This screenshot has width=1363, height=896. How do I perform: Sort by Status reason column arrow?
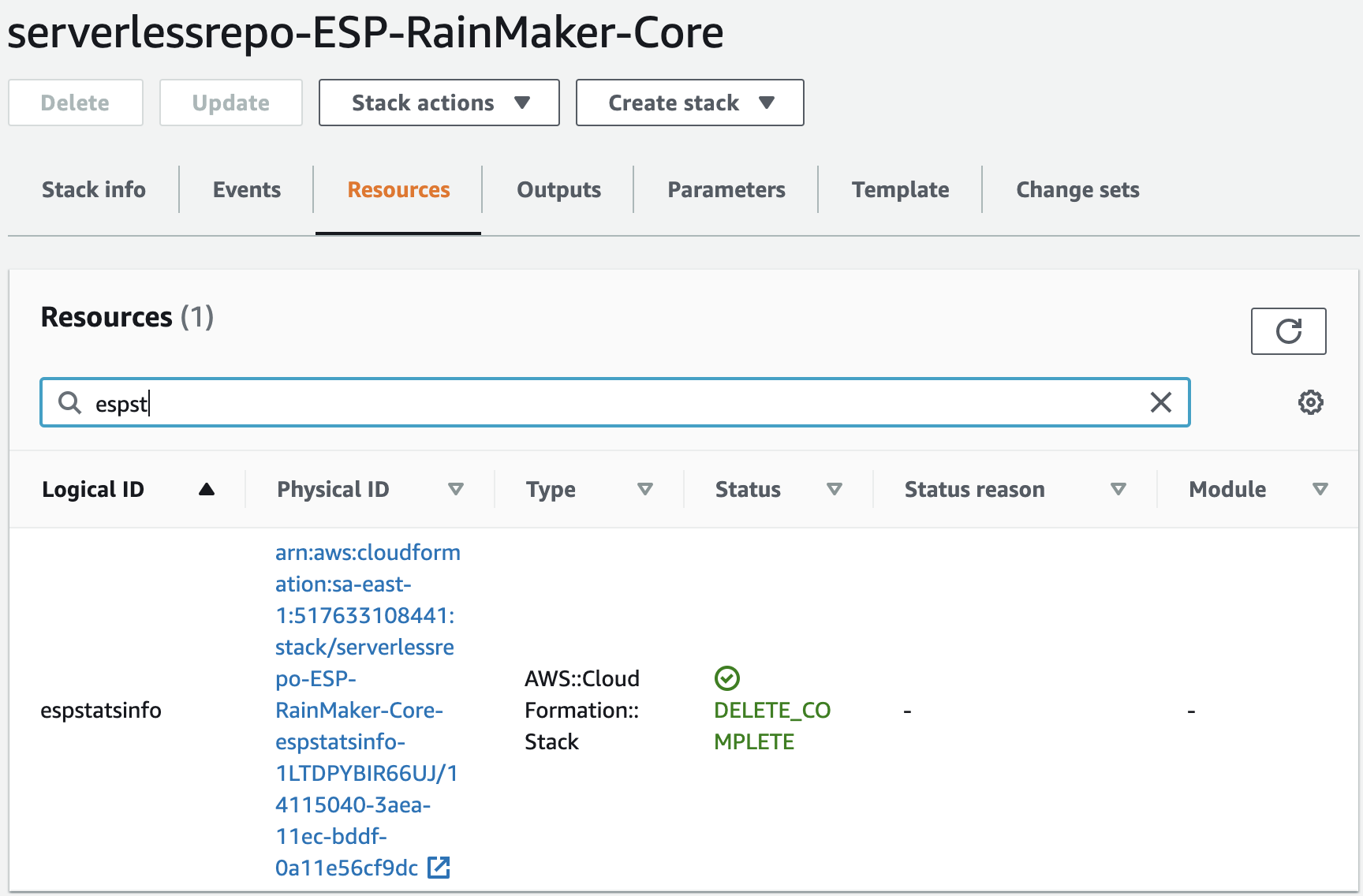point(1118,489)
